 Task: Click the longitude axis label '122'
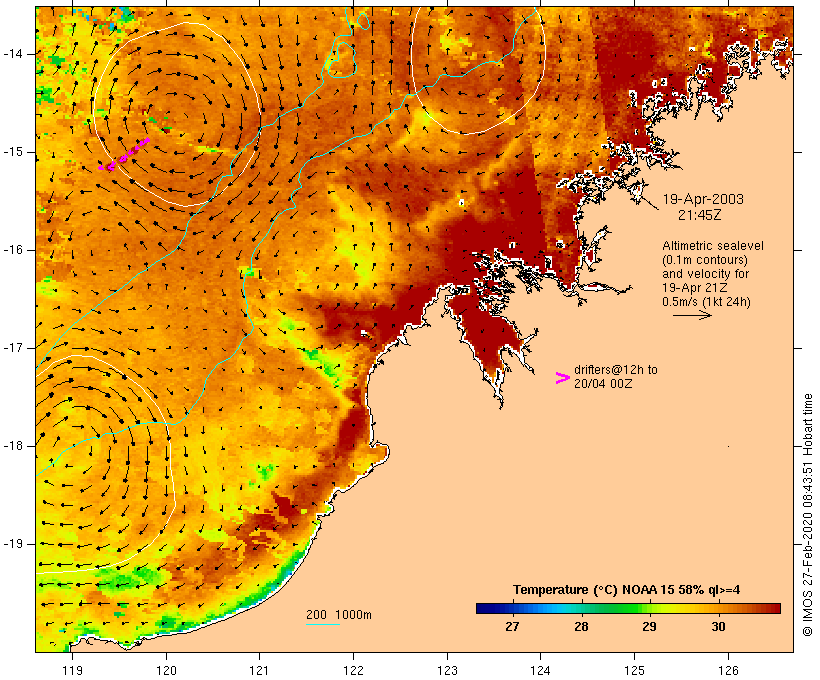click(x=354, y=671)
